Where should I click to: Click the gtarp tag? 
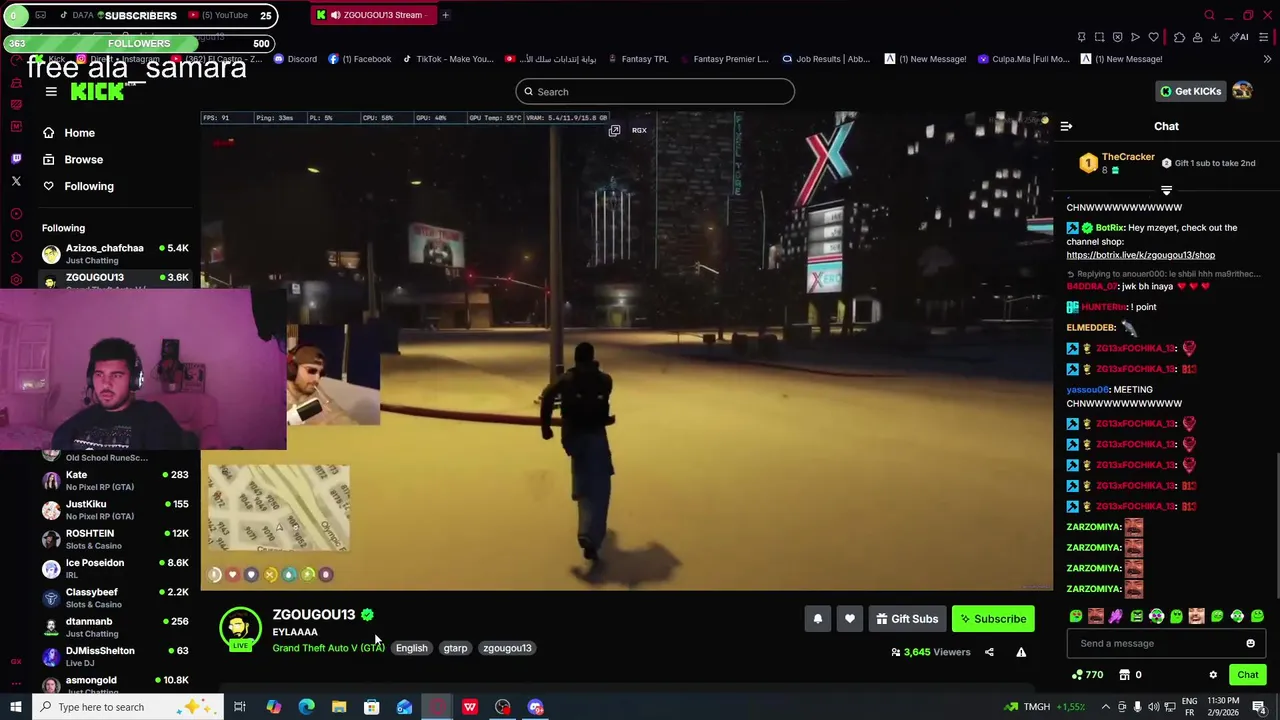pyautogui.click(x=455, y=648)
